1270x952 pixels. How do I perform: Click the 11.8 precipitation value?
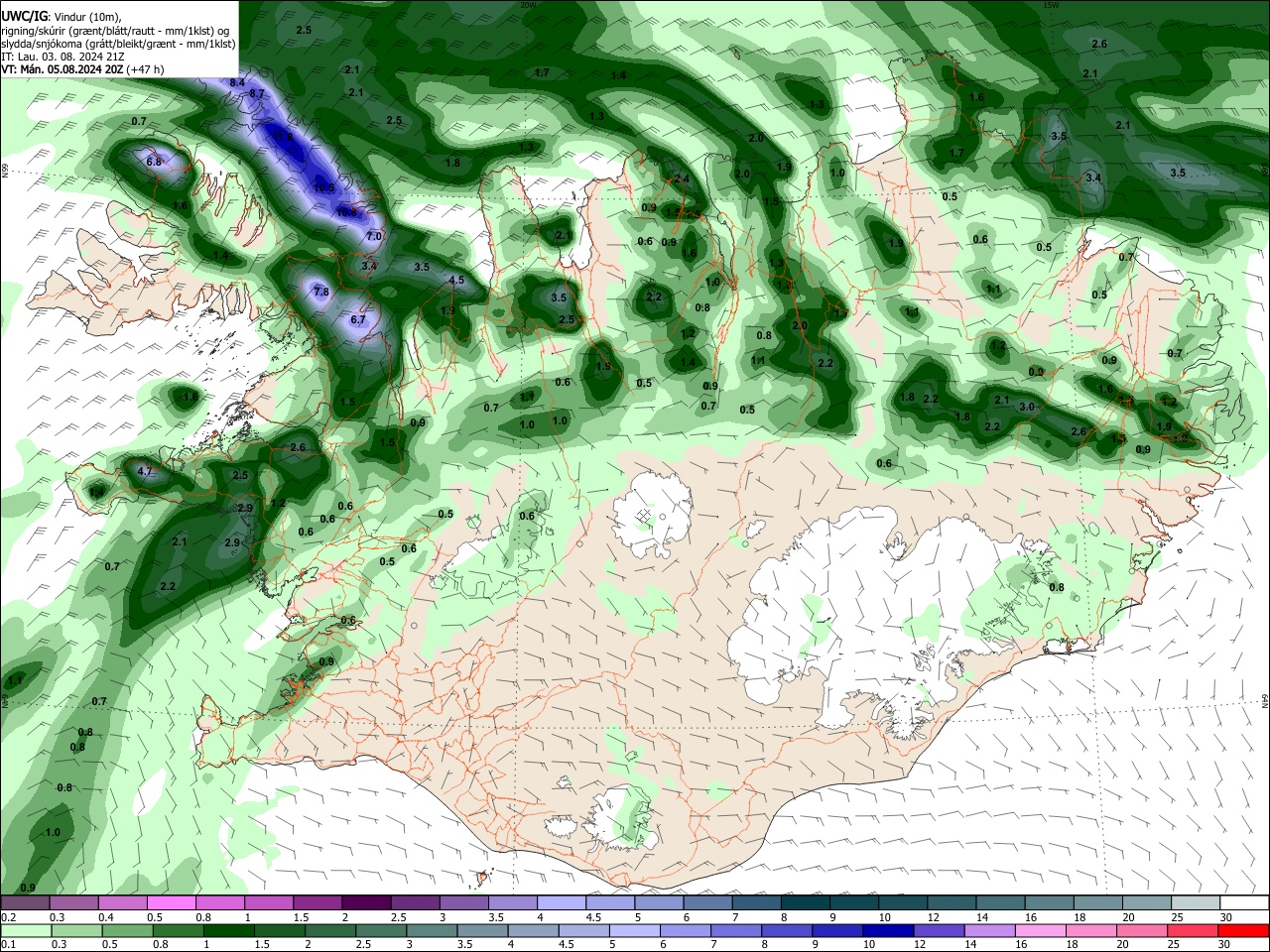click(284, 137)
